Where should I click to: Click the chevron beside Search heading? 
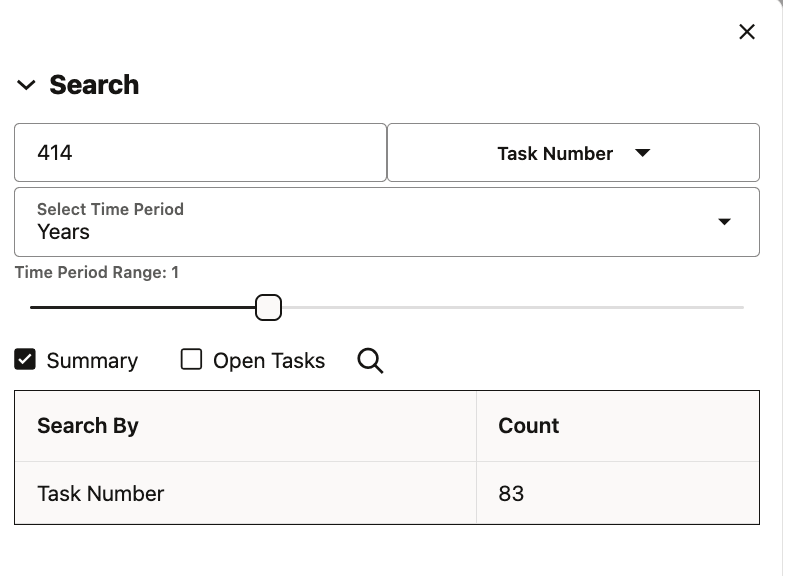click(x=24, y=85)
